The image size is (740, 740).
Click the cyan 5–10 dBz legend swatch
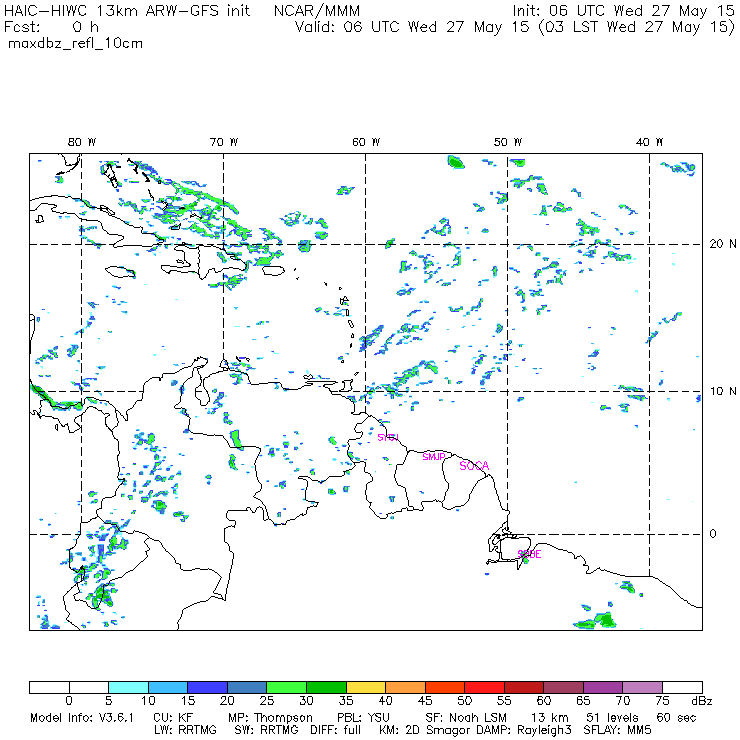pyautogui.click(x=128, y=687)
